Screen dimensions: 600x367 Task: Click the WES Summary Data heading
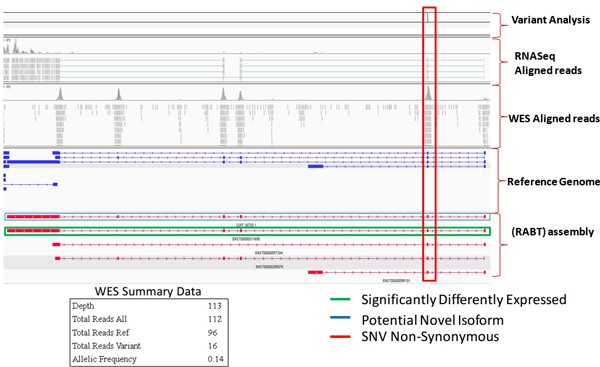click(x=148, y=292)
